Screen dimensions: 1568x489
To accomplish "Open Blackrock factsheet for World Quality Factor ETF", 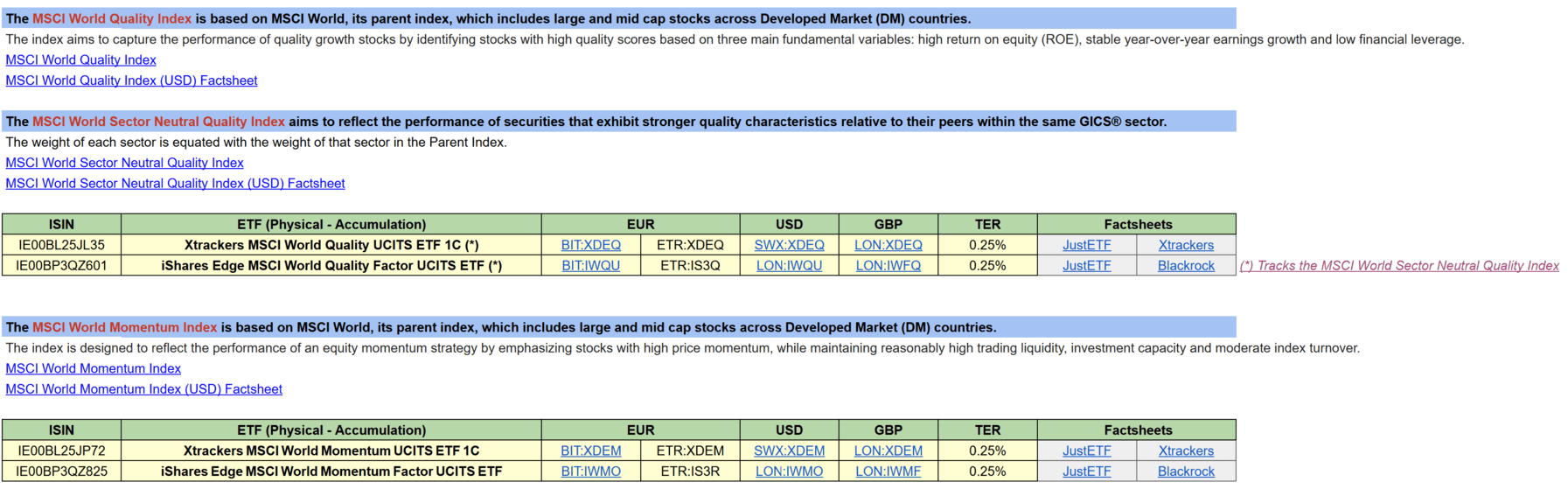I will pos(1186,266).
